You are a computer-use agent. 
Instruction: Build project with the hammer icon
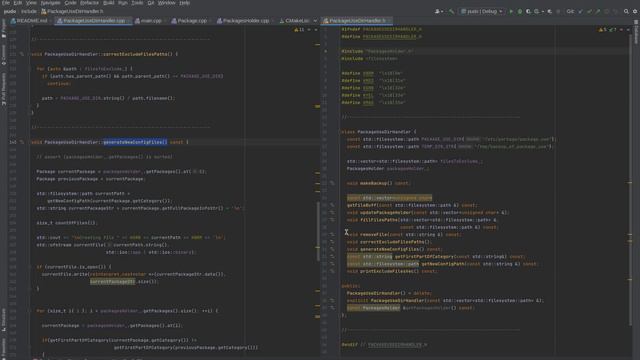pyautogui.click(x=451, y=11)
